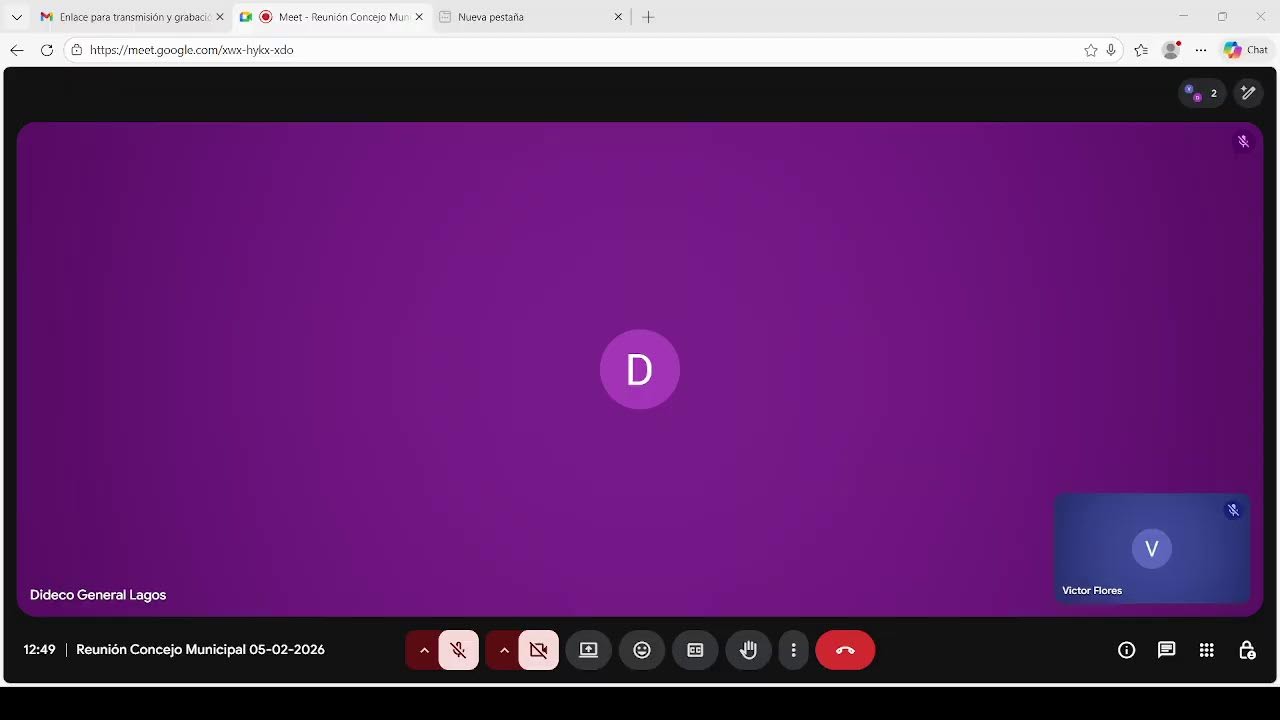Expand video settings arrow next to camera
1280x720 pixels.
point(504,650)
